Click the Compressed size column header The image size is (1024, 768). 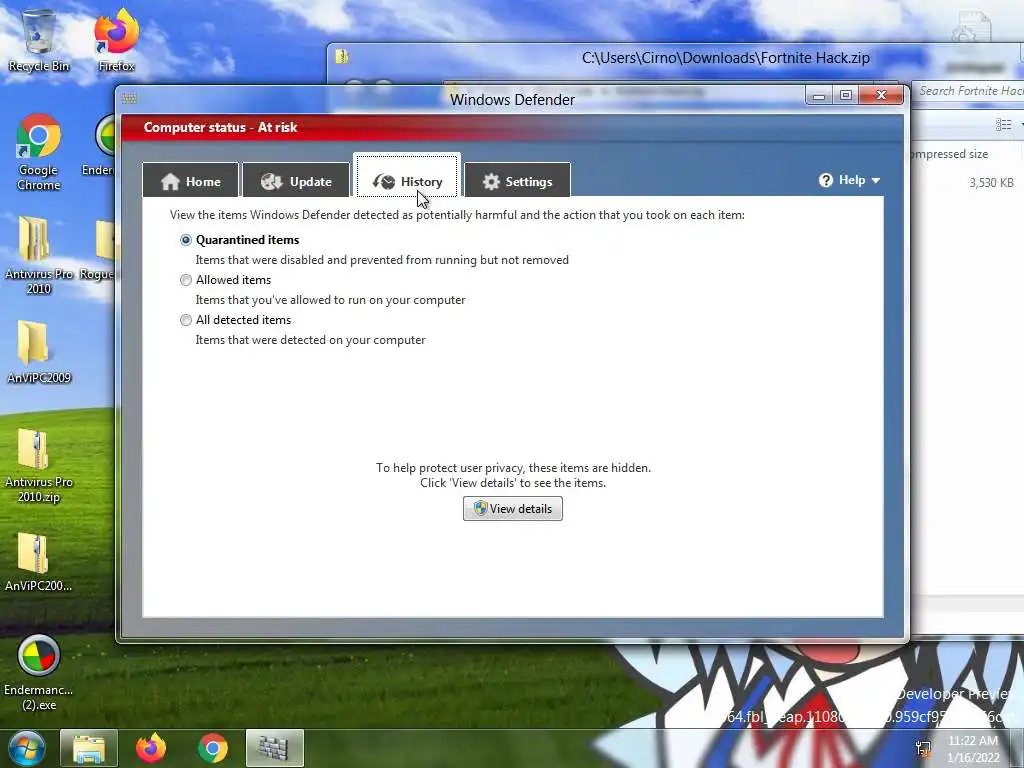click(x=950, y=154)
